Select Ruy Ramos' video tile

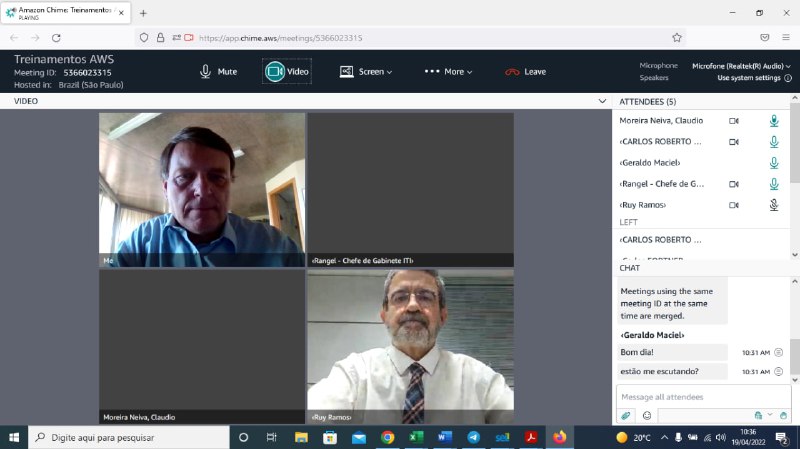(x=410, y=346)
